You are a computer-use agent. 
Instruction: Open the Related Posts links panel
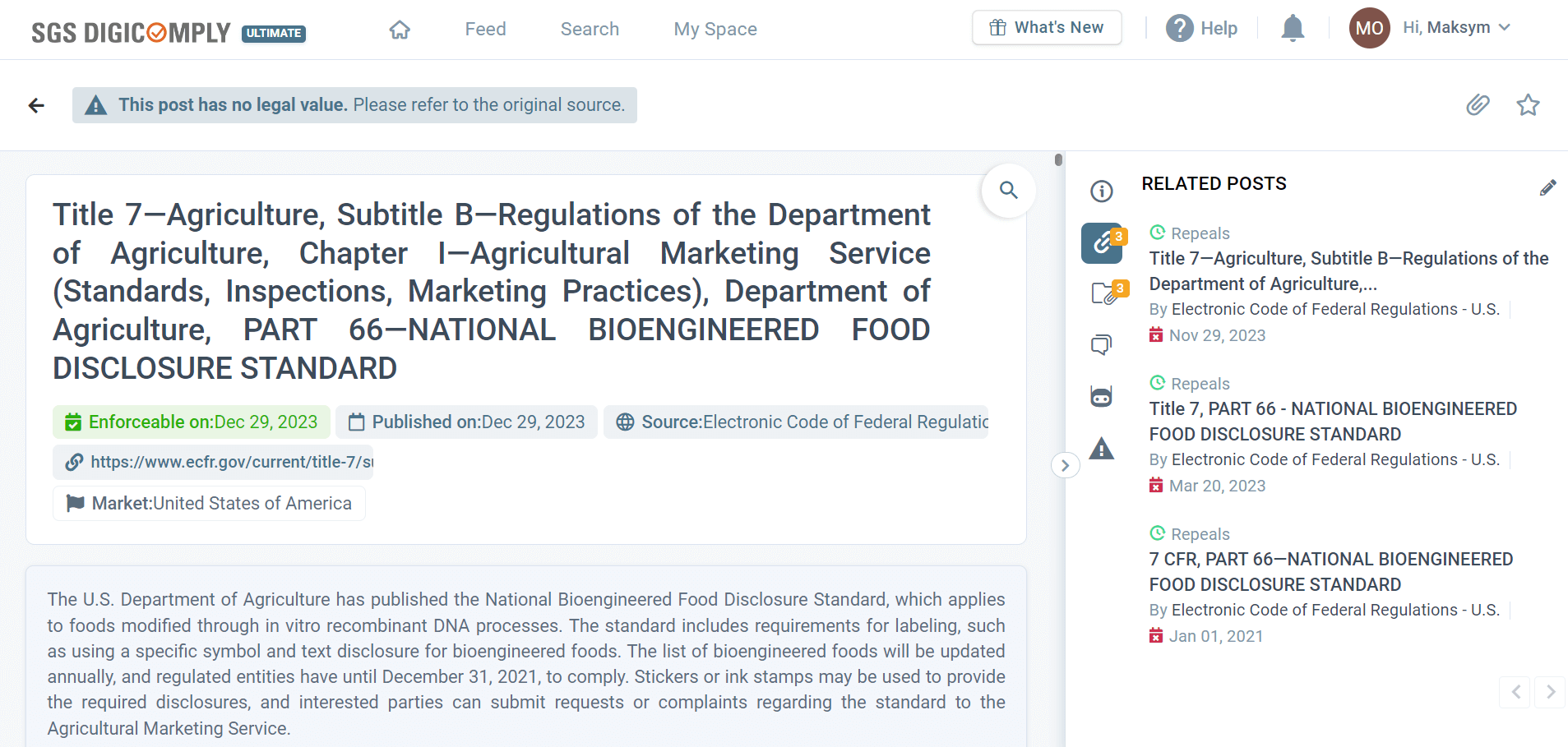click(1103, 243)
